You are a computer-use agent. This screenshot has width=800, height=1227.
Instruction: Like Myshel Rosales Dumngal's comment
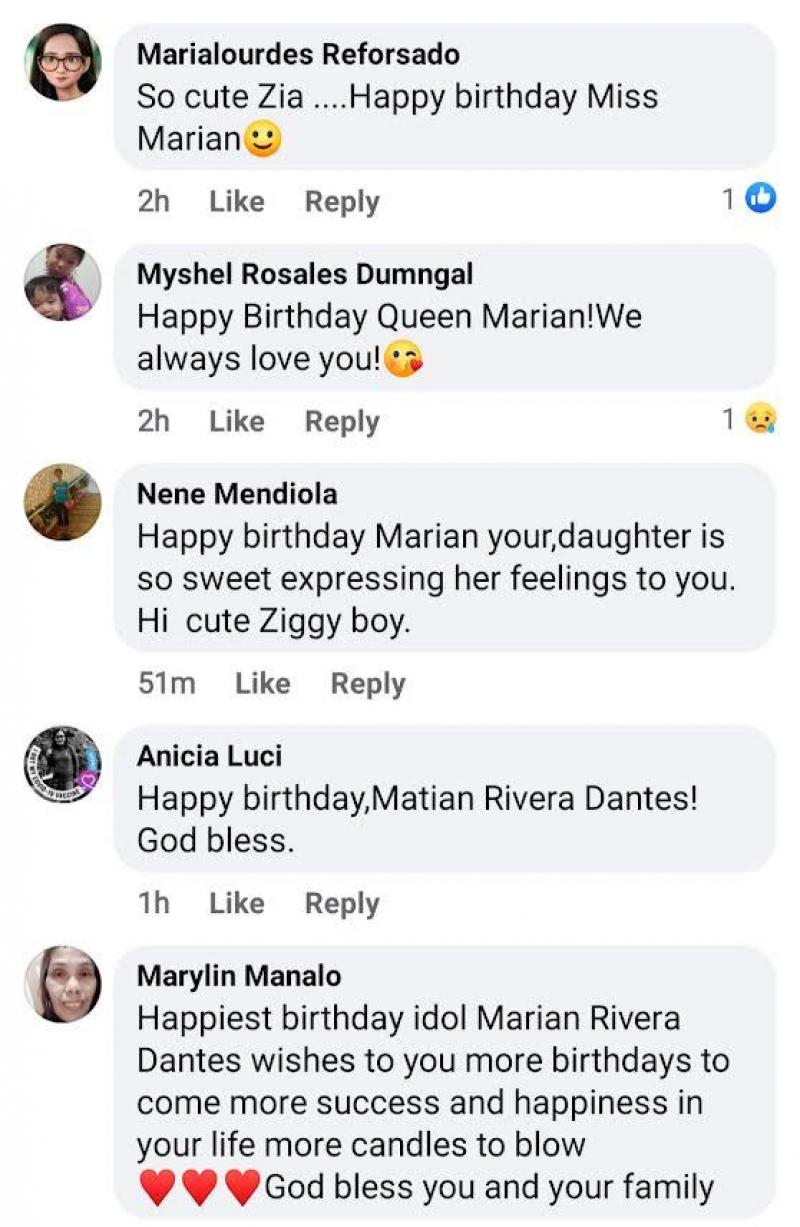pyautogui.click(x=236, y=421)
